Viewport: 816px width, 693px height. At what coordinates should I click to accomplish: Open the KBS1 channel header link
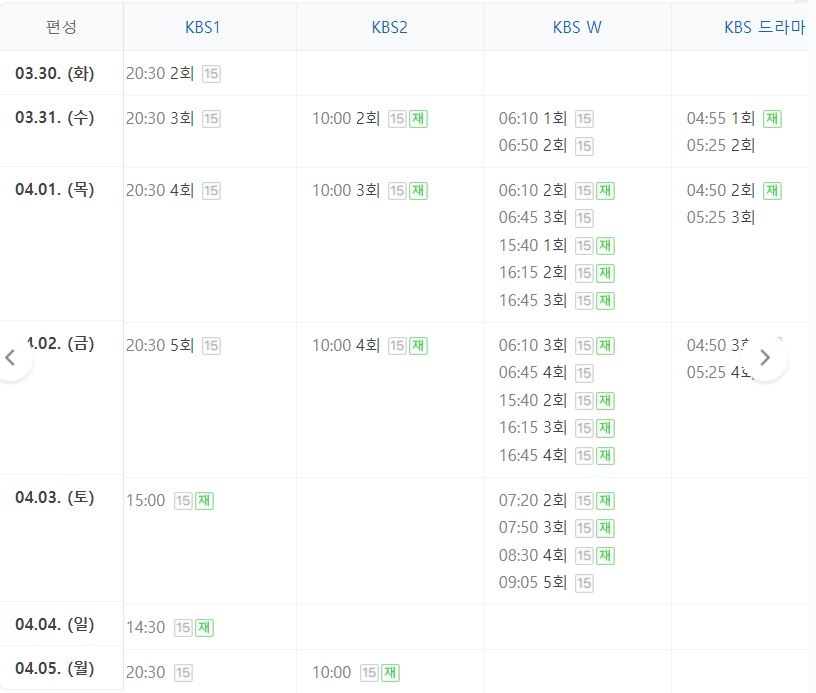pos(202,27)
